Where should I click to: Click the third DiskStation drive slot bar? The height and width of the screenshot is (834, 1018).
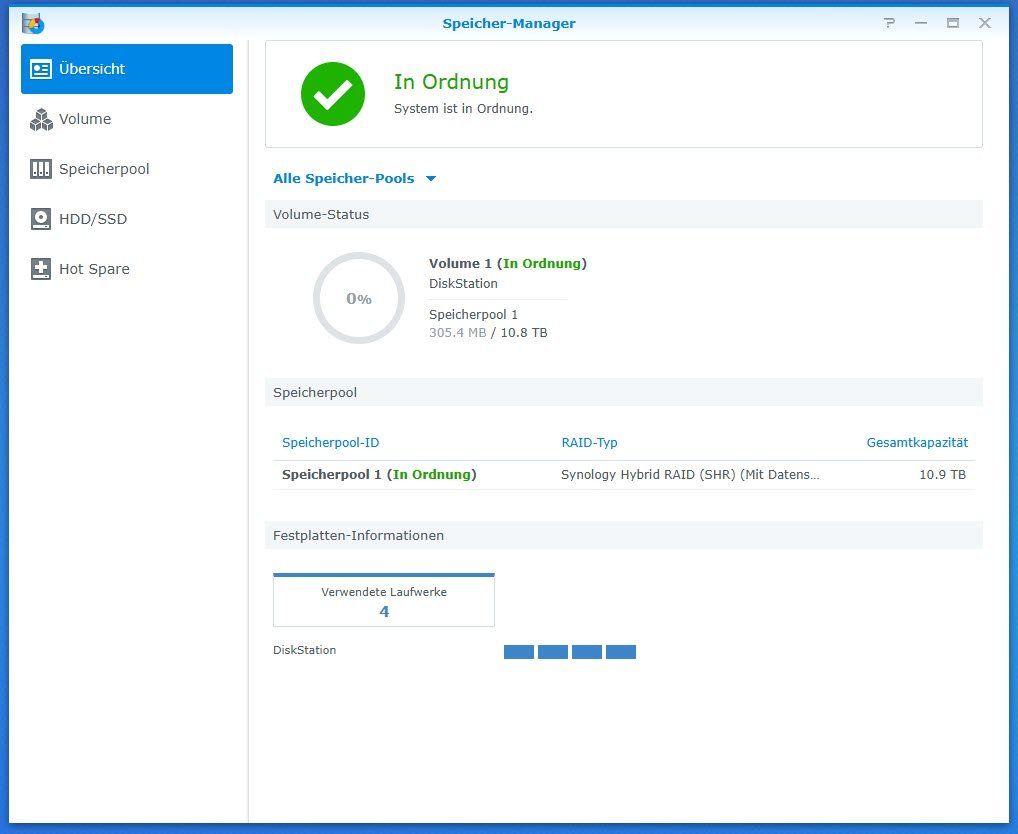[x=587, y=652]
